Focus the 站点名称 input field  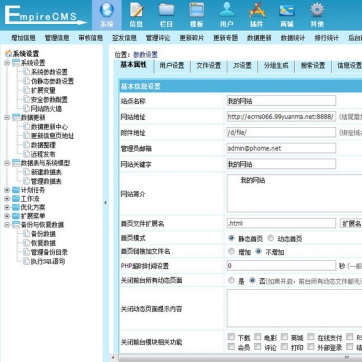tap(281, 101)
